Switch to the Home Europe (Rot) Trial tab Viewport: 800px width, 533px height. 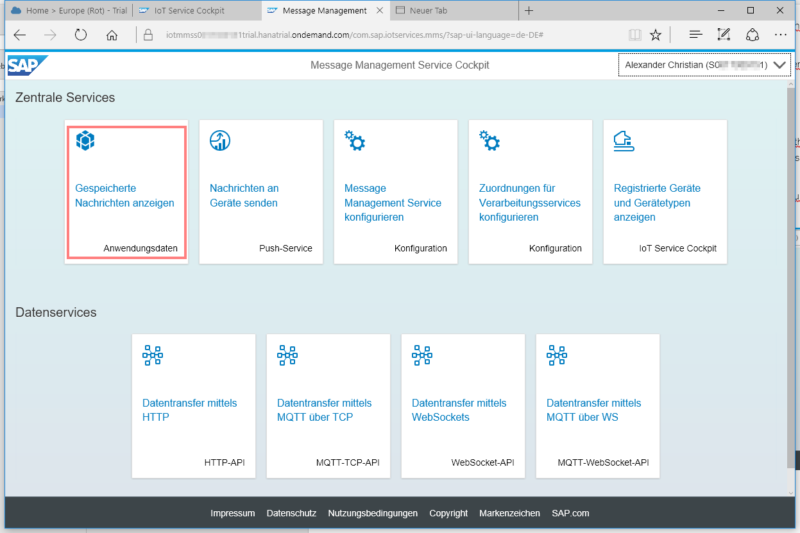69,11
